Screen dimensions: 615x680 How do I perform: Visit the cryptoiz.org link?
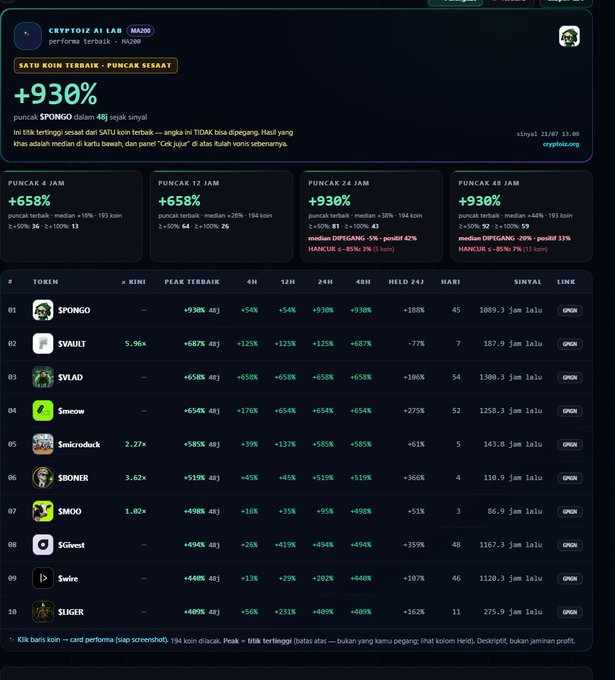click(561, 144)
